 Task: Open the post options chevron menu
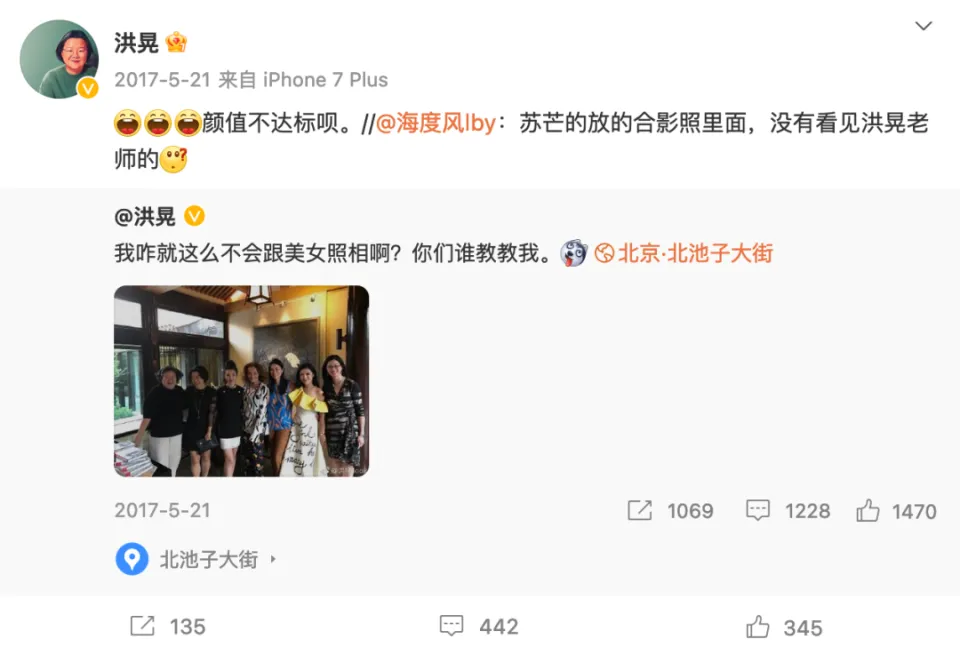[x=923, y=26]
